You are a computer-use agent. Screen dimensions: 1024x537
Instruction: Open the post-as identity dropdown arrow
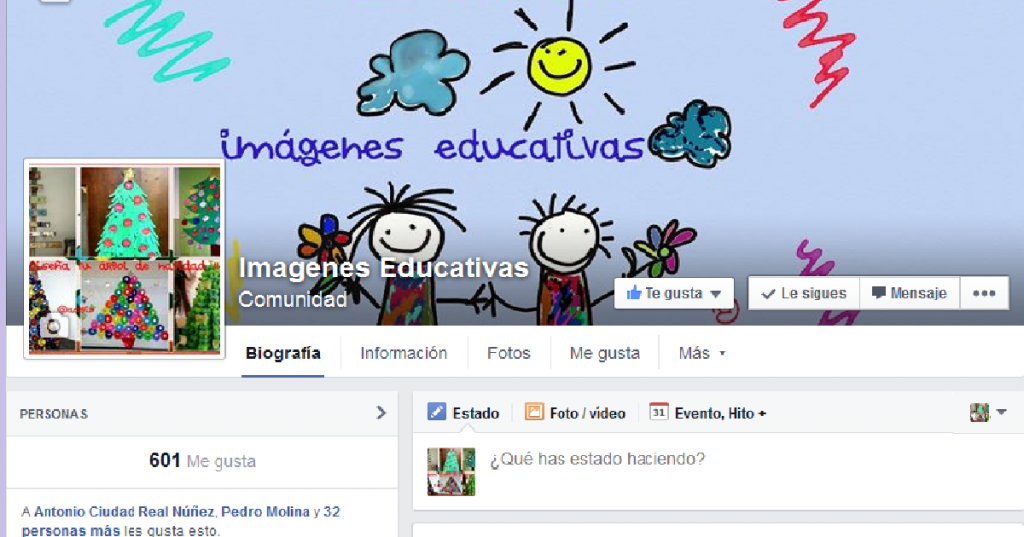tap(1001, 412)
